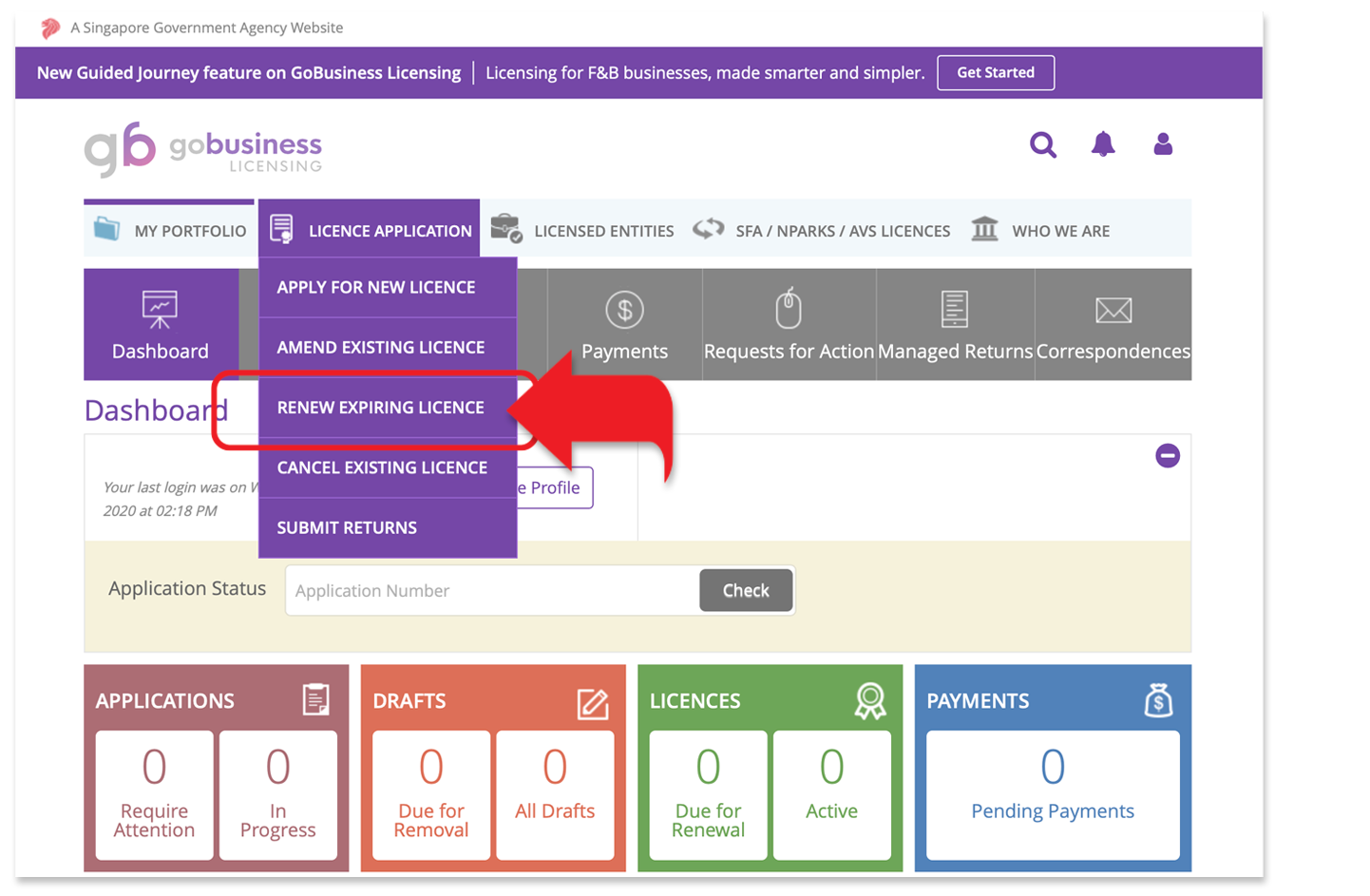The width and height of the screenshot is (1370, 896).
Task: Click the Applications clipboard icon
Action: point(316,700)
